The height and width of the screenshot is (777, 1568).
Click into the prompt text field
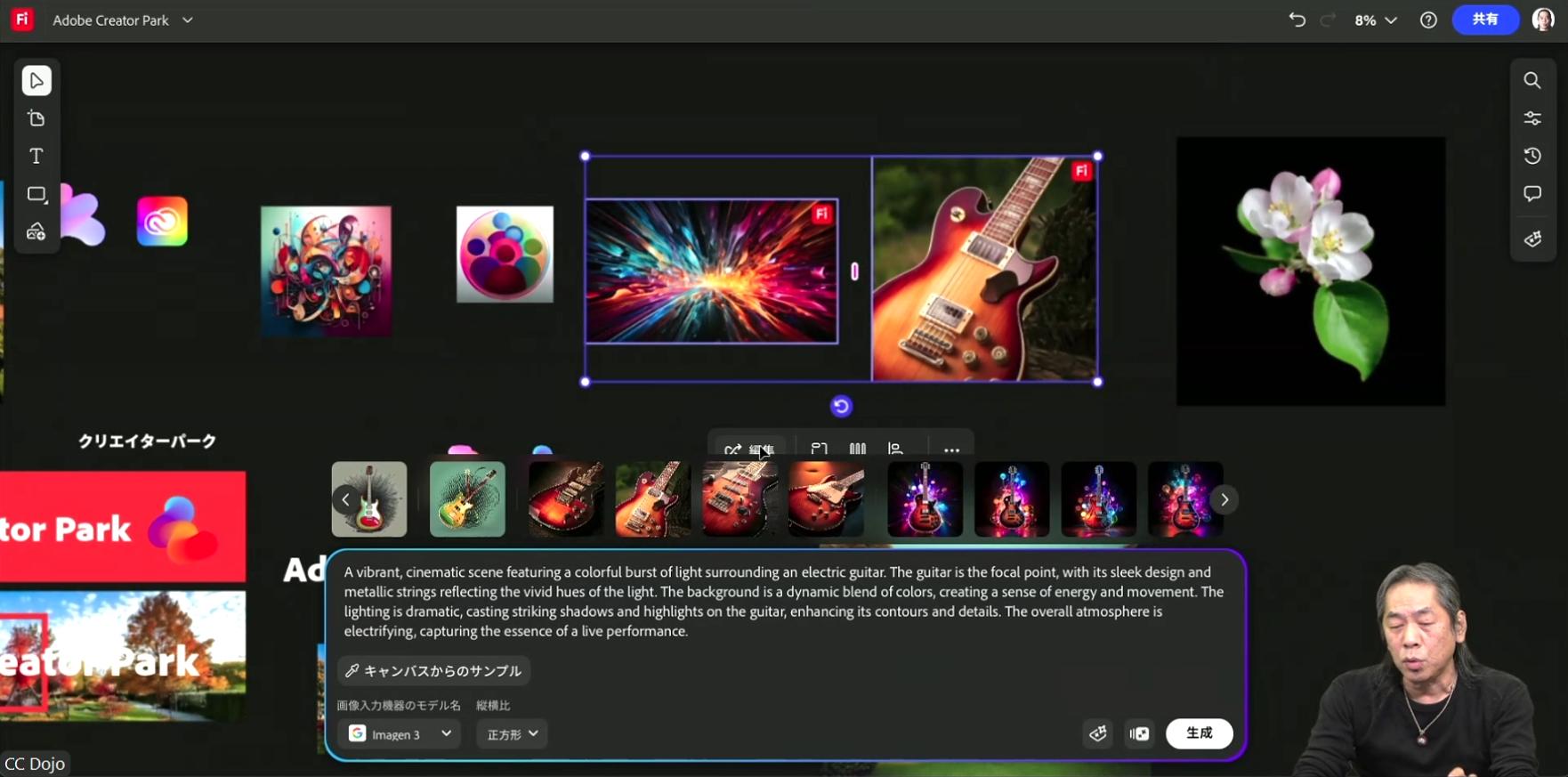784,602
